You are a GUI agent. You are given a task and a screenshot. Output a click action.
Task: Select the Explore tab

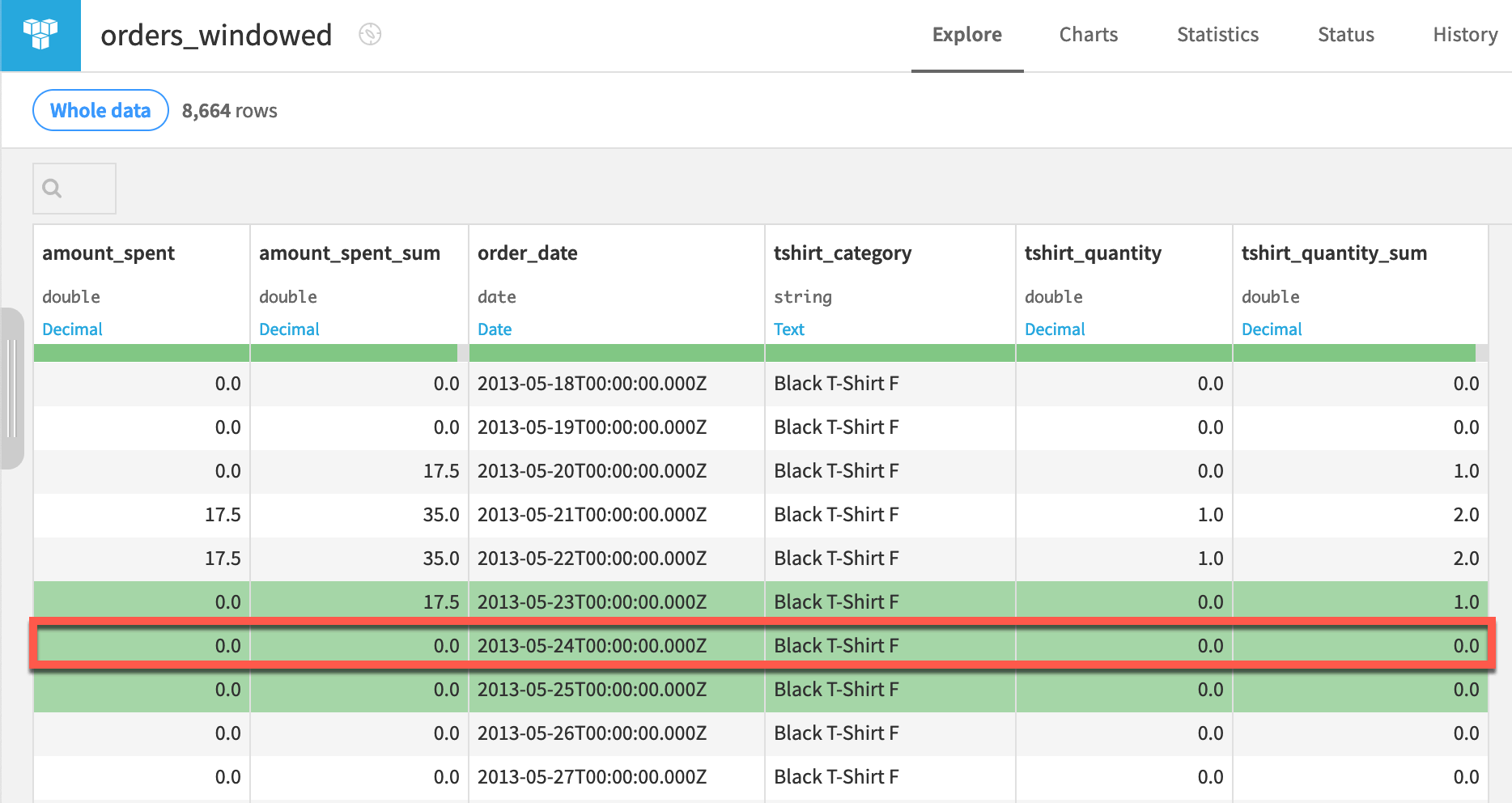pyautogui.click(x=966, y=35)
